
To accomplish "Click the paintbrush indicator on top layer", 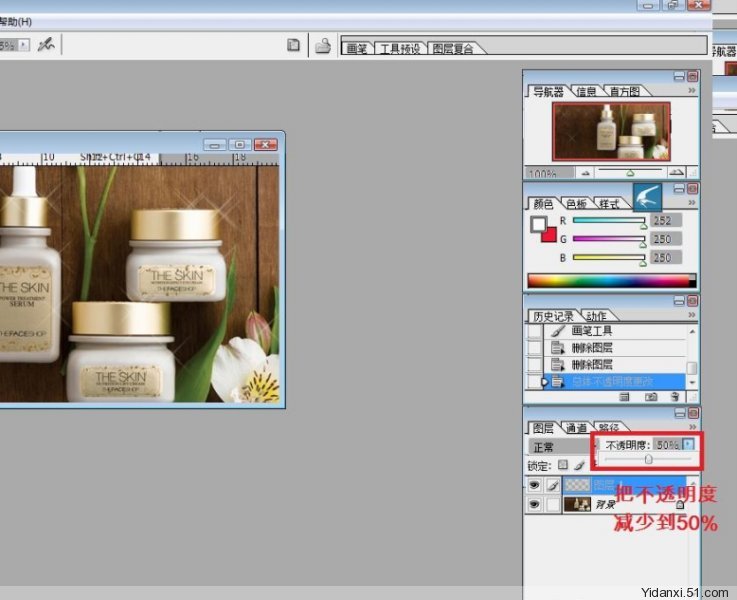I will click(553, 485).
